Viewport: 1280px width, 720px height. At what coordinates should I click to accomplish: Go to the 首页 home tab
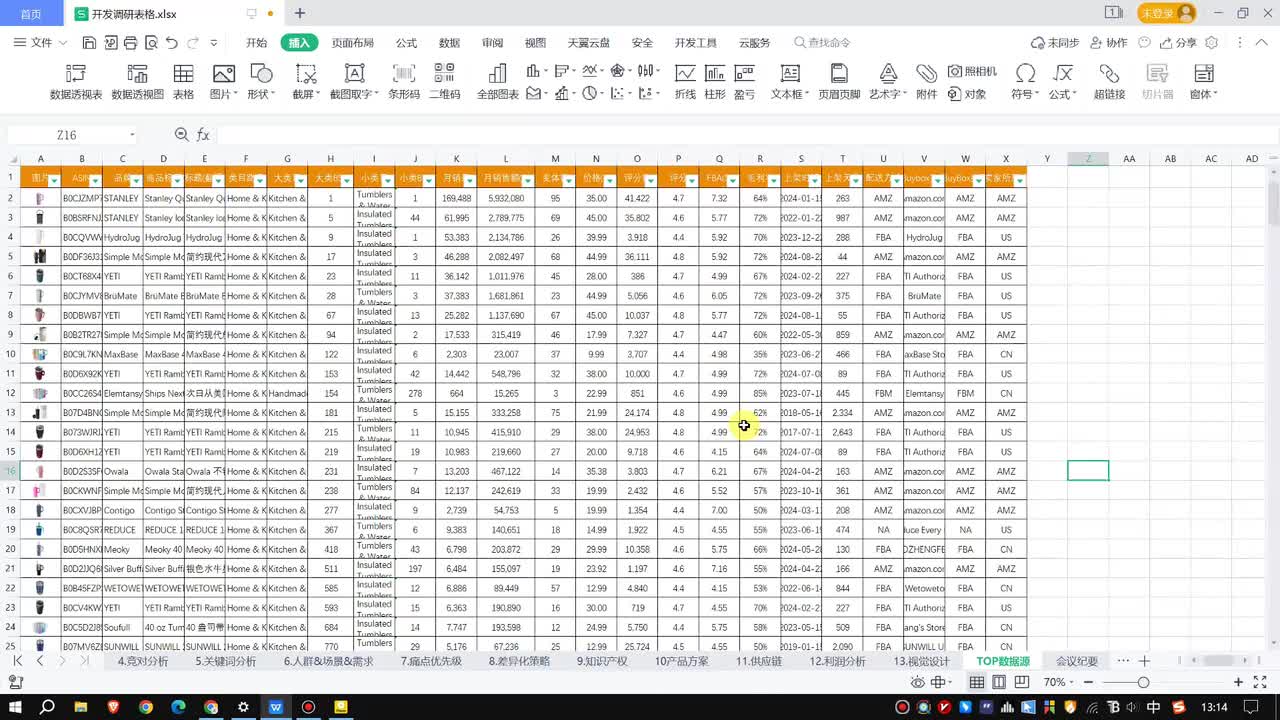pos(31,13)
